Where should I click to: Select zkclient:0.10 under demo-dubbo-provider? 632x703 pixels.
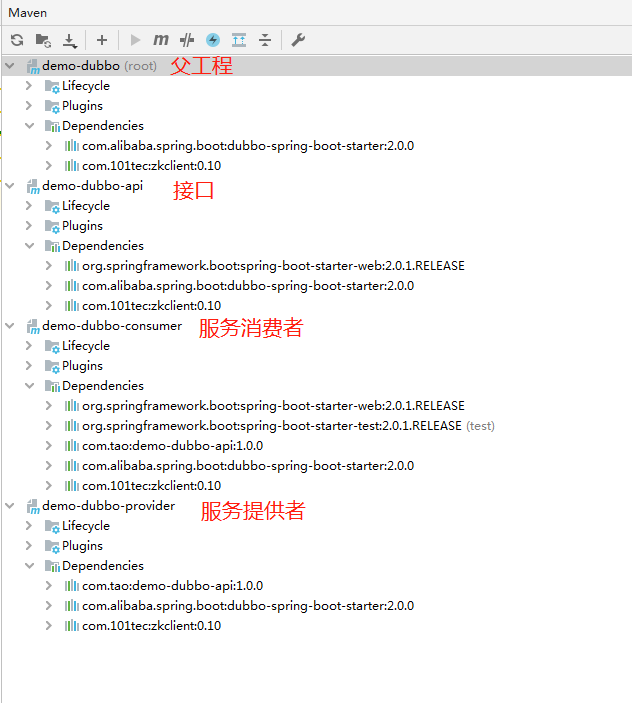coord(152,626)
